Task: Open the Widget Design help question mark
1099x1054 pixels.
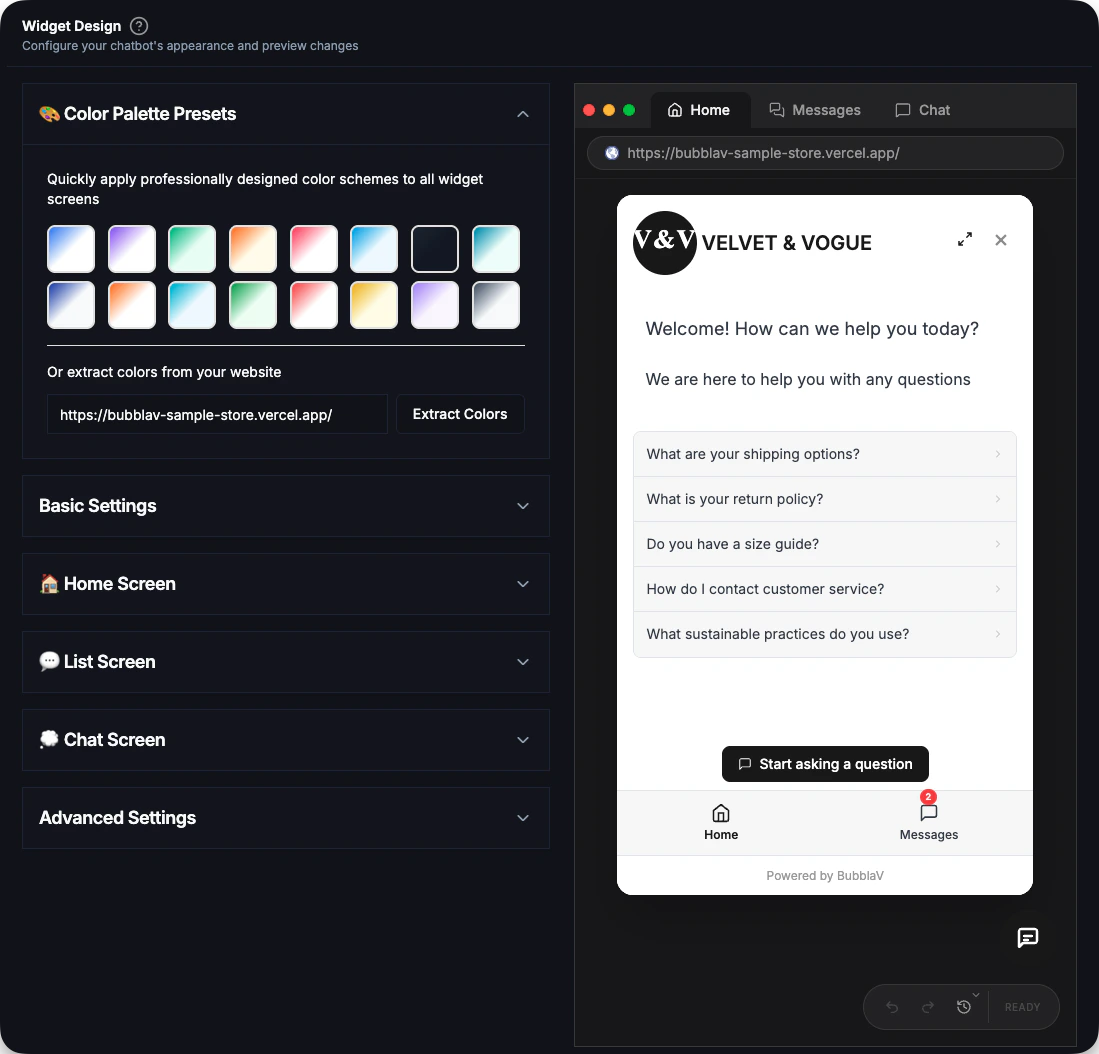Action: point(139,26)
